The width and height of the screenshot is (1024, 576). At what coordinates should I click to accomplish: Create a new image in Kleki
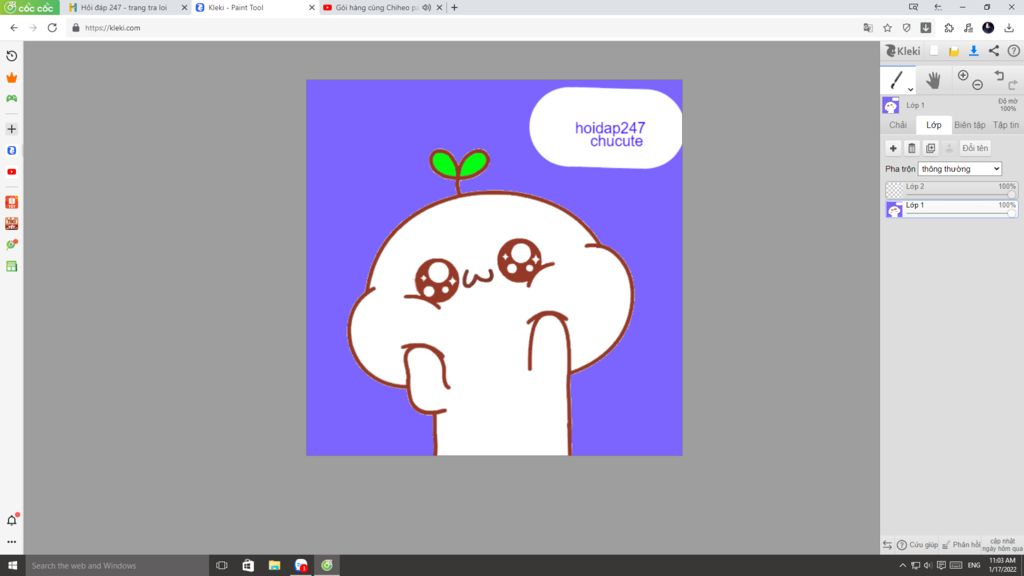[x=934, y=51]
